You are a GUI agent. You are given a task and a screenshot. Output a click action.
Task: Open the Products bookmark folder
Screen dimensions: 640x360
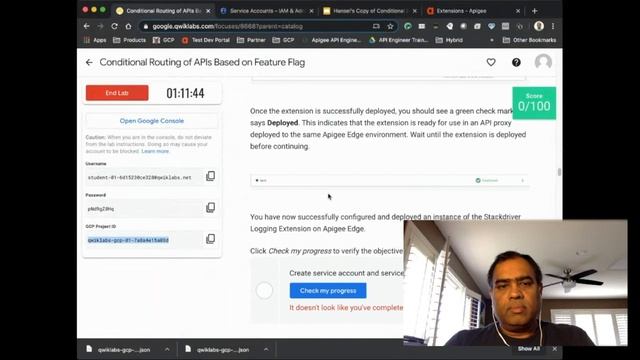point(129,40)
